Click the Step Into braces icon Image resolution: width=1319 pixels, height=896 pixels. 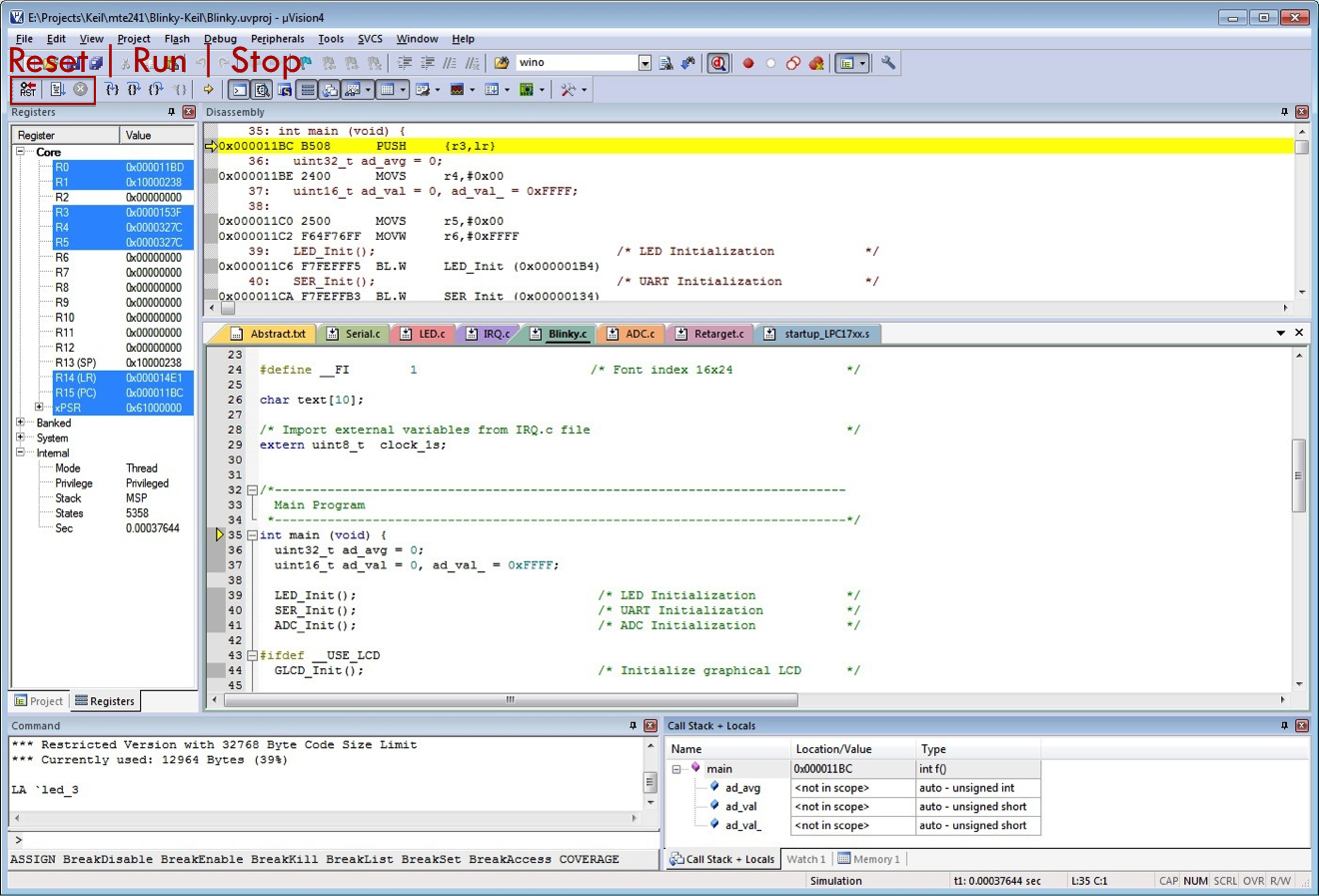(x=112, y=90)
